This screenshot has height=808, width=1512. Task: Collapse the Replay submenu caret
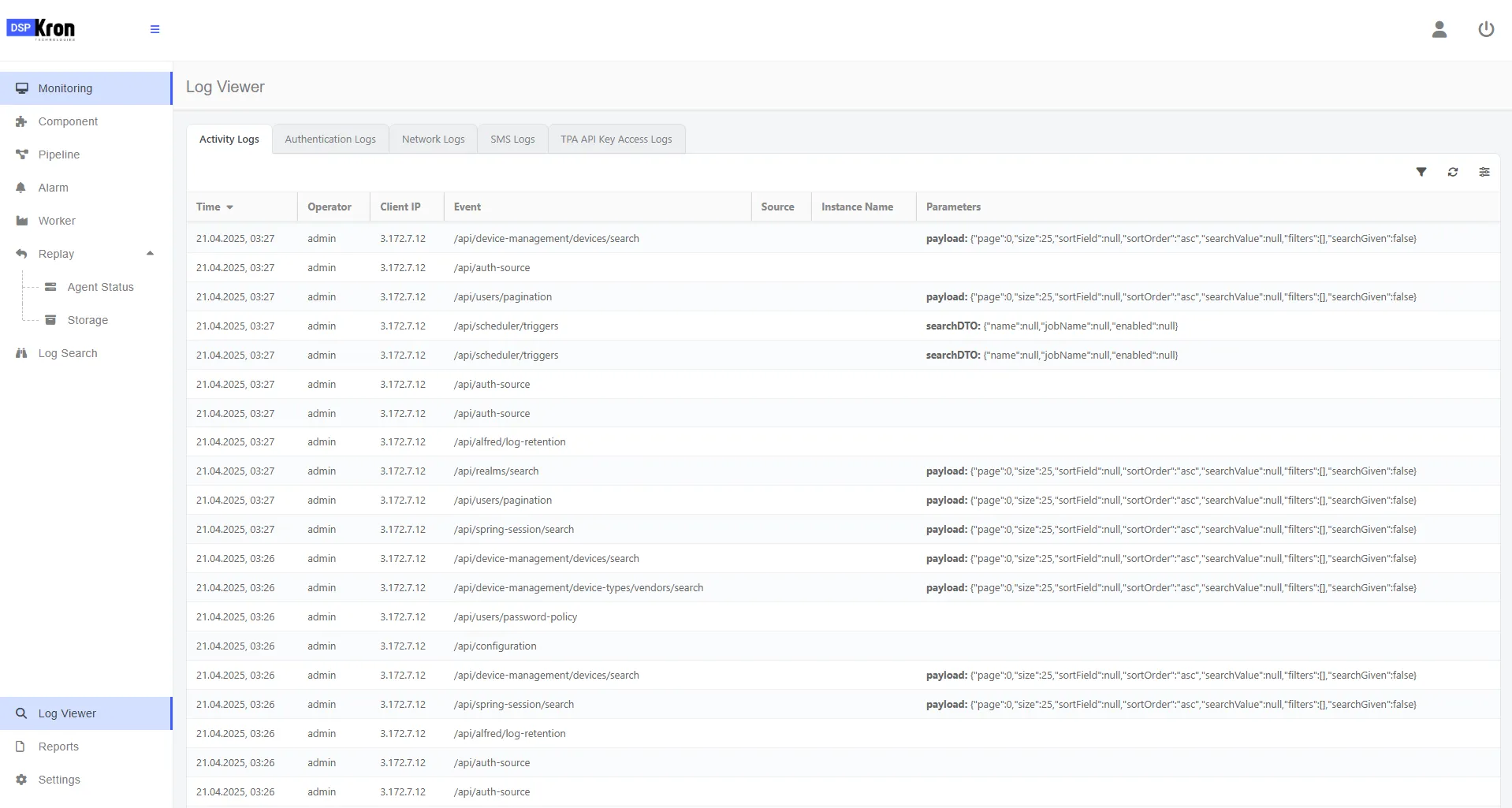[150, 254]
